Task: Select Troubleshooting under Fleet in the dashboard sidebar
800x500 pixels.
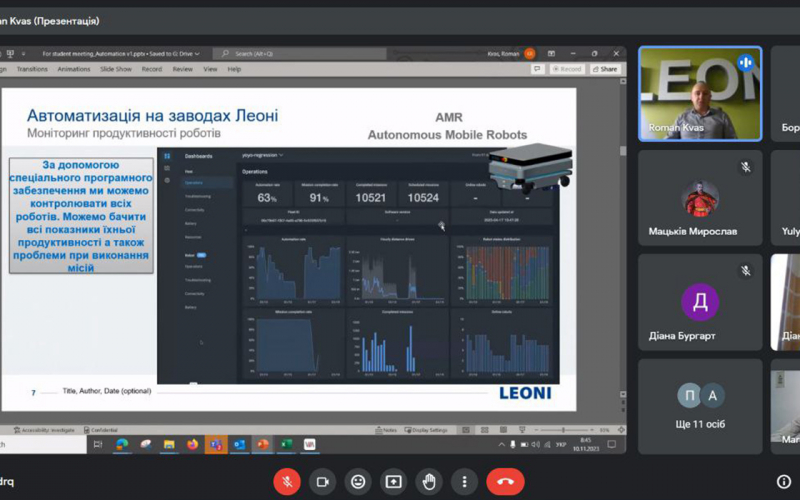Action: pos(197,196)
